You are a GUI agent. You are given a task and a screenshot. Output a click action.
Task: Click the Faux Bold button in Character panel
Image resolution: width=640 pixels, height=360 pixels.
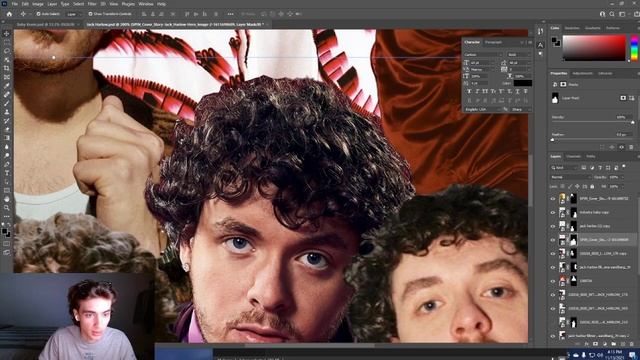click(x=469, y=91)
